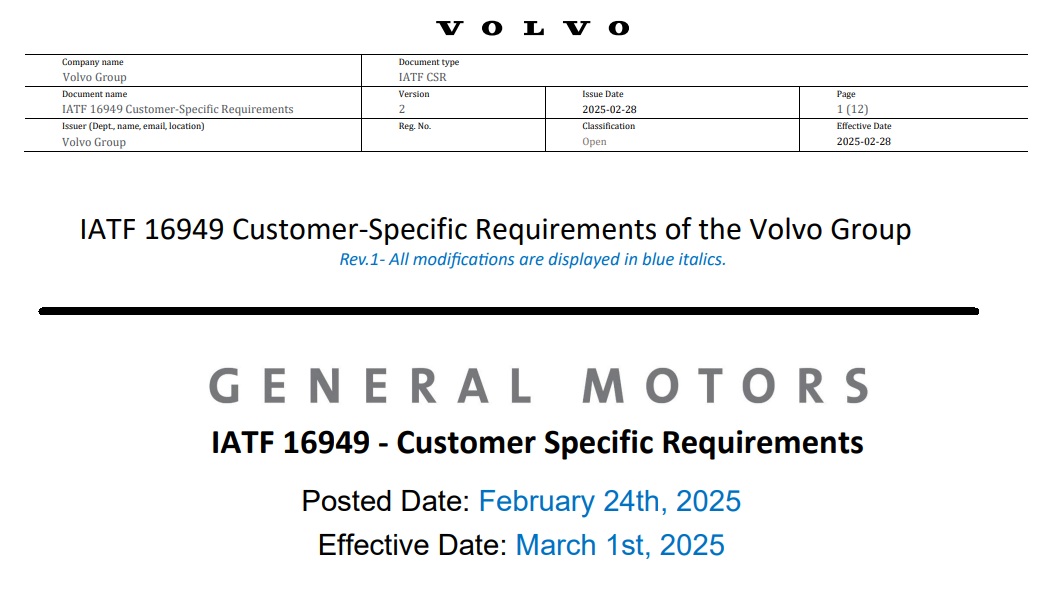1050x613 pixels.
Task: Click the Page value 1 (12)
Action: click(852, 109)
